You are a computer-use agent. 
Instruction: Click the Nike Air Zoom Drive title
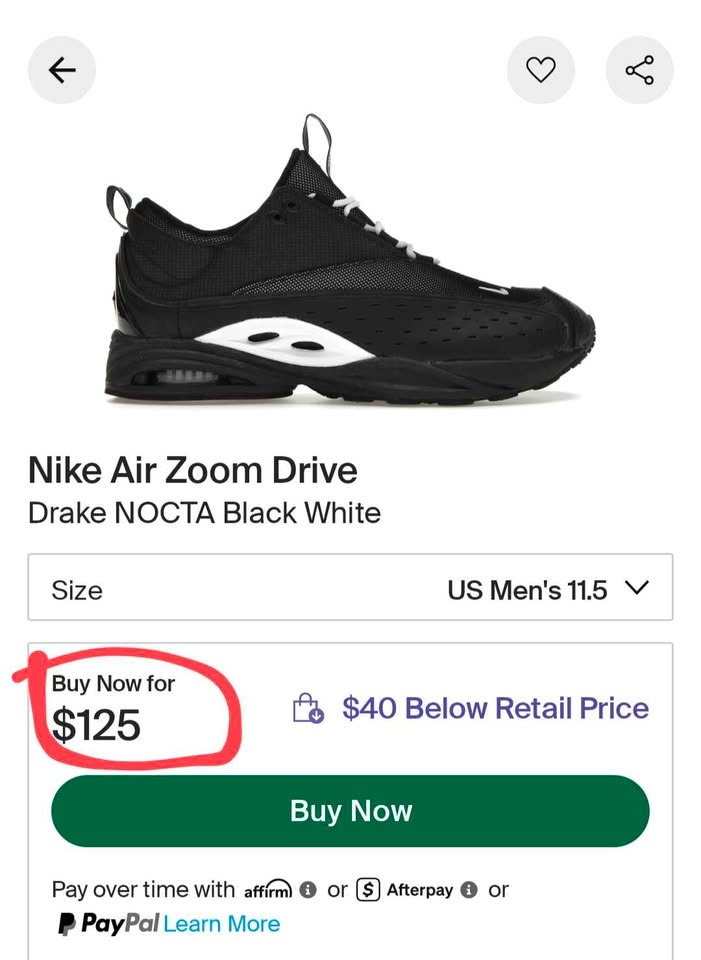(x=192, y=470)
